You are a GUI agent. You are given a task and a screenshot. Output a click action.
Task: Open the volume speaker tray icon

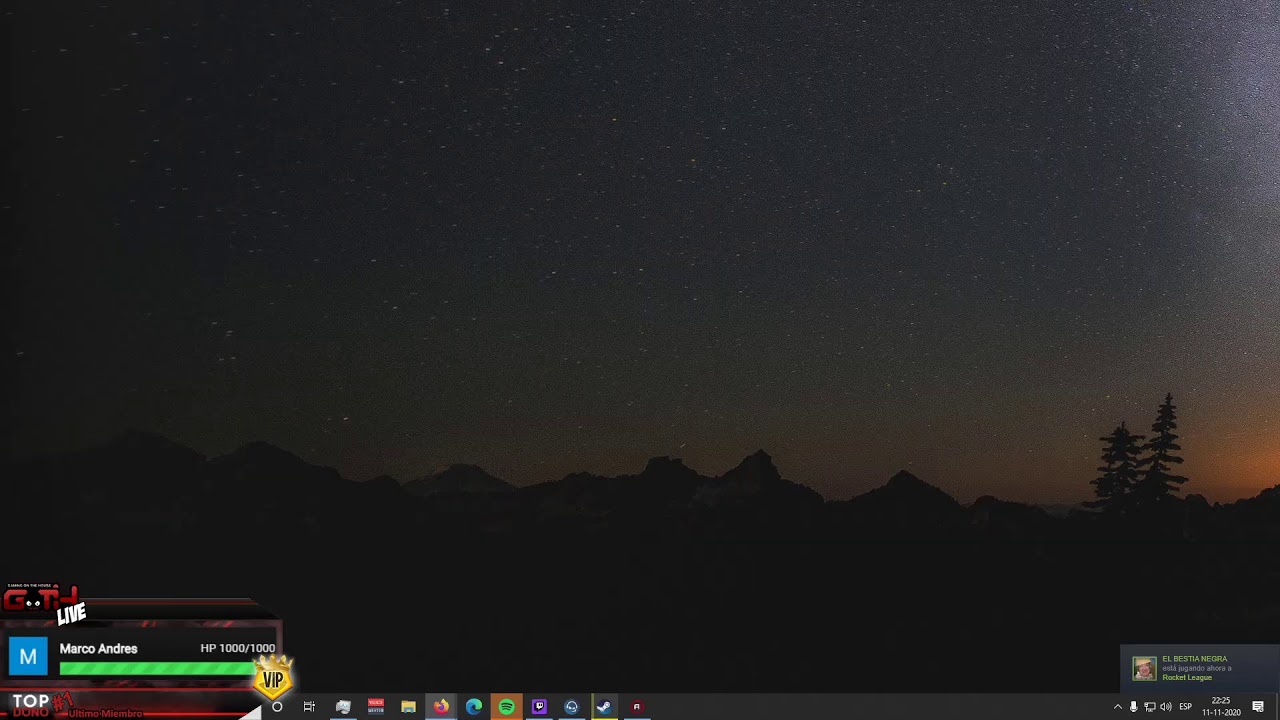click(1166, 707)
